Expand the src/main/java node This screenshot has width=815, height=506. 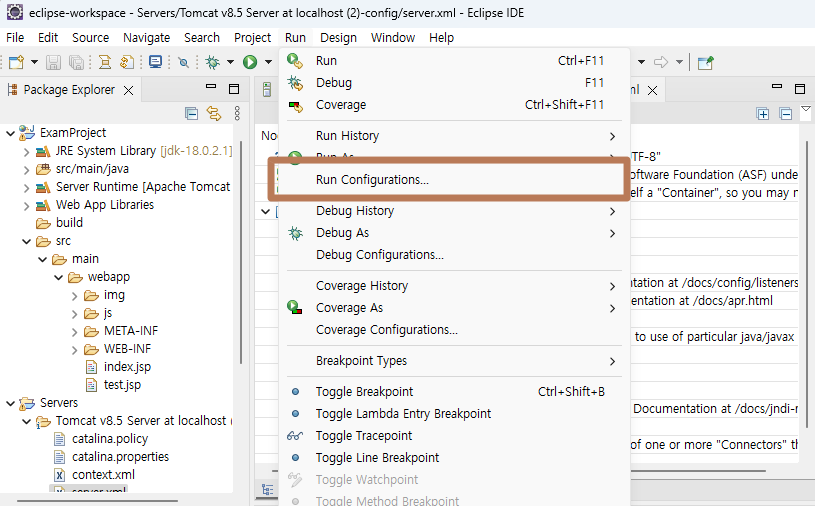(27, 170)
